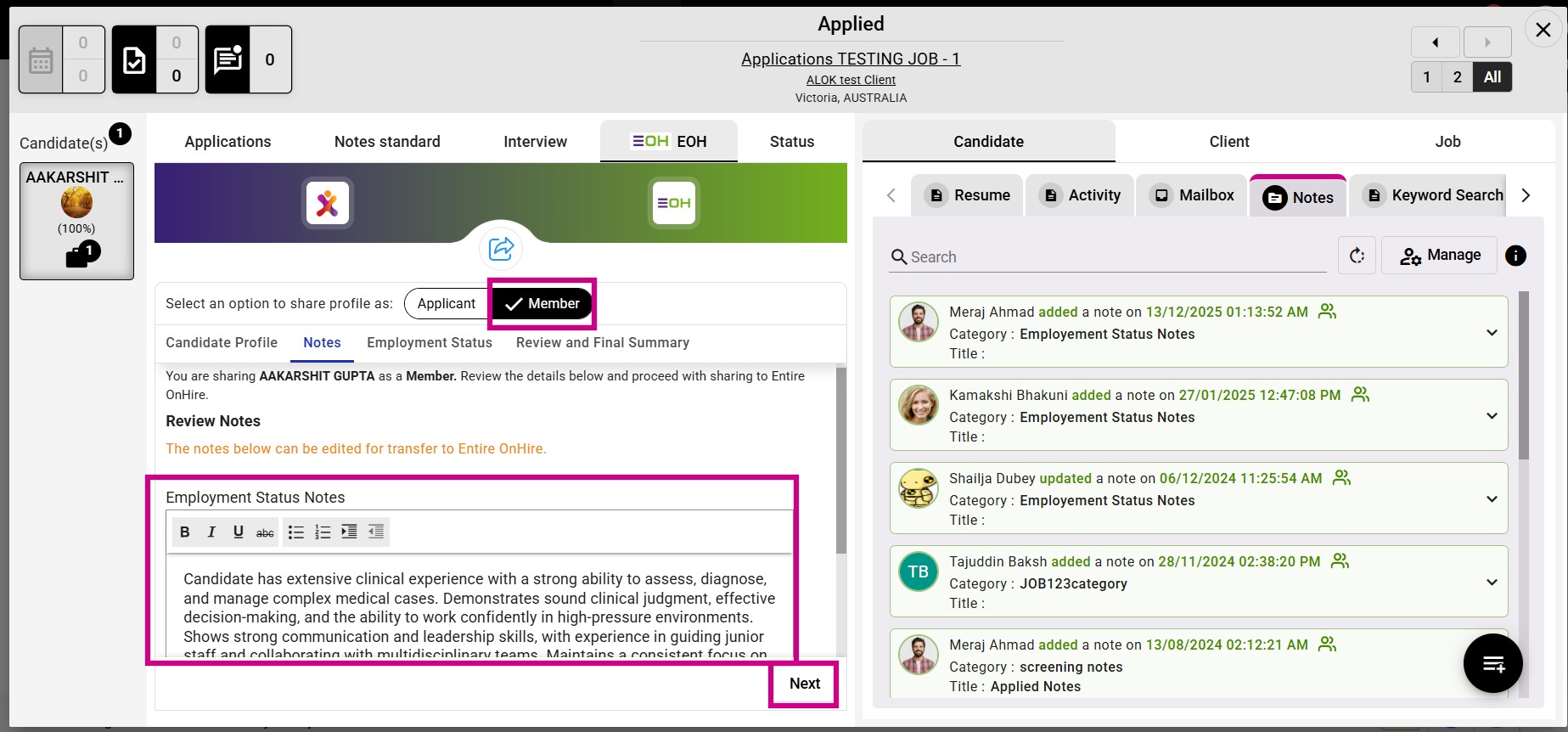1568x732 pixels.
Task: Click the Next button
Action: pyautogui.click(x=804, y=684)
